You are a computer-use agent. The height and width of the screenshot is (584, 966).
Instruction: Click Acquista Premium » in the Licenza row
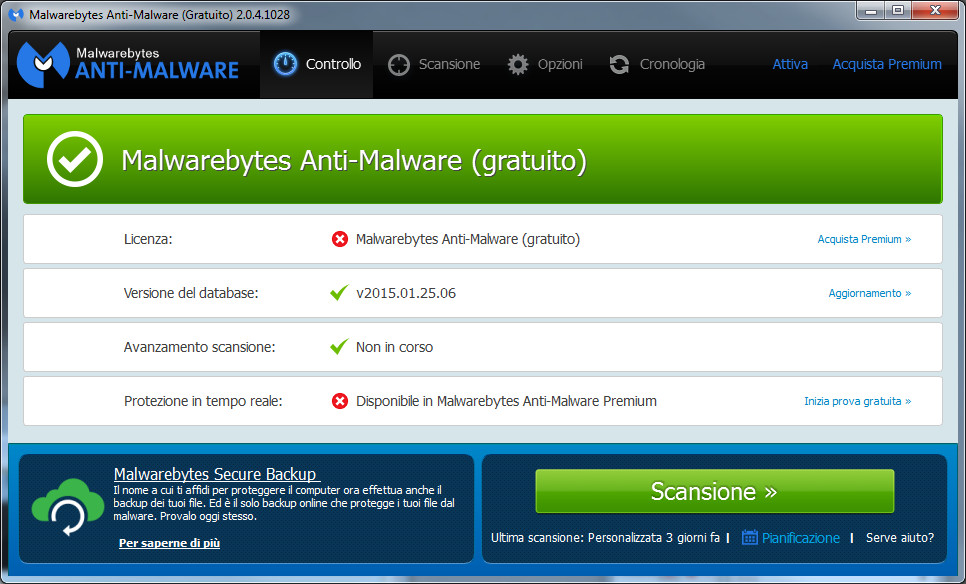864,239
